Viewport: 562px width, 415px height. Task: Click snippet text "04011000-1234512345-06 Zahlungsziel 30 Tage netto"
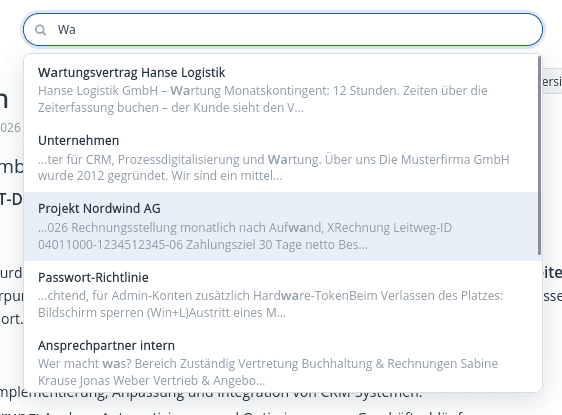(187, 245)
